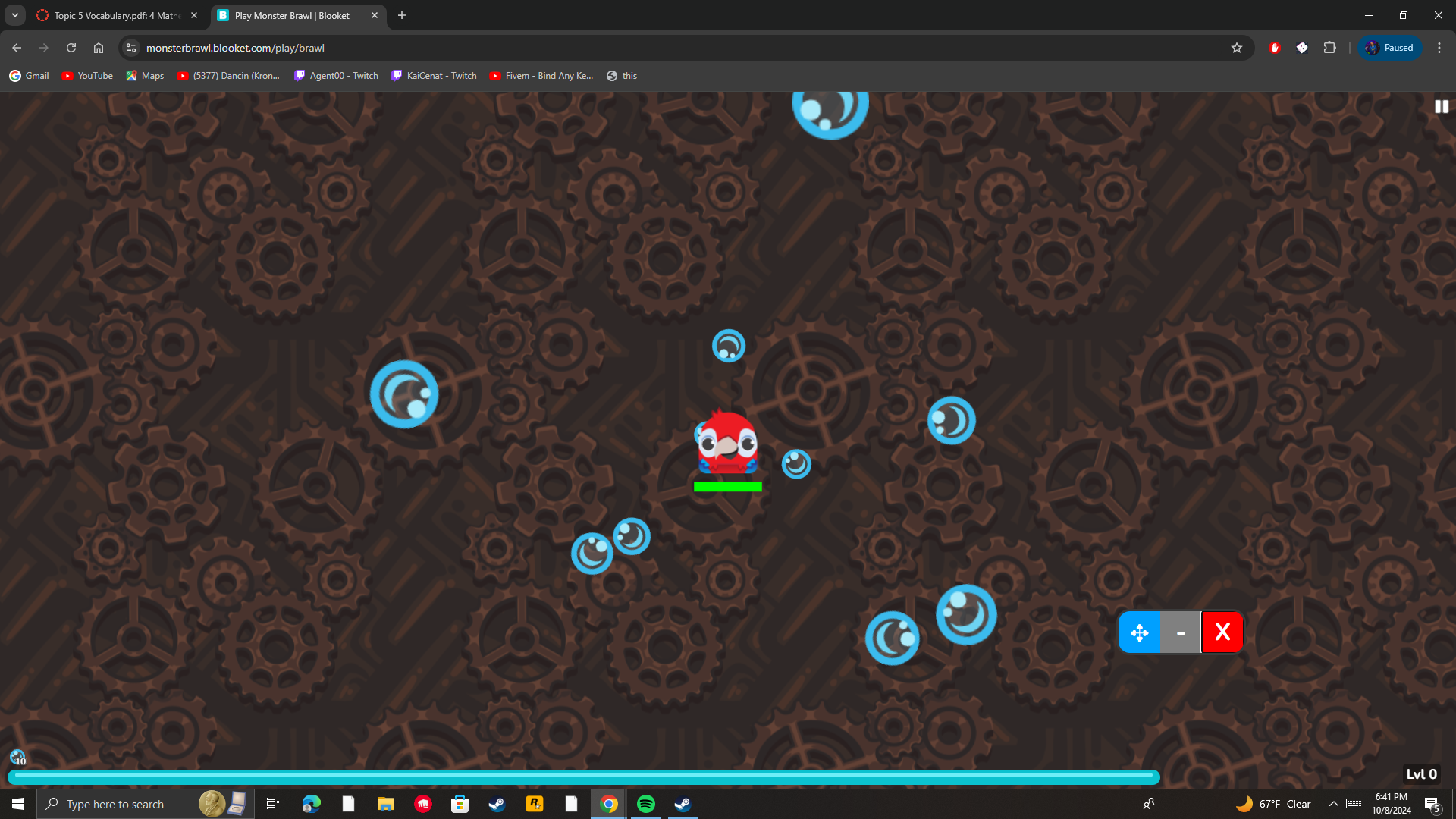Viewport: 1456px width, 819px height.
Task: Open the KaiCenat - Twitch bookmark
Action: pyautogui.click(x=434, y=76)
